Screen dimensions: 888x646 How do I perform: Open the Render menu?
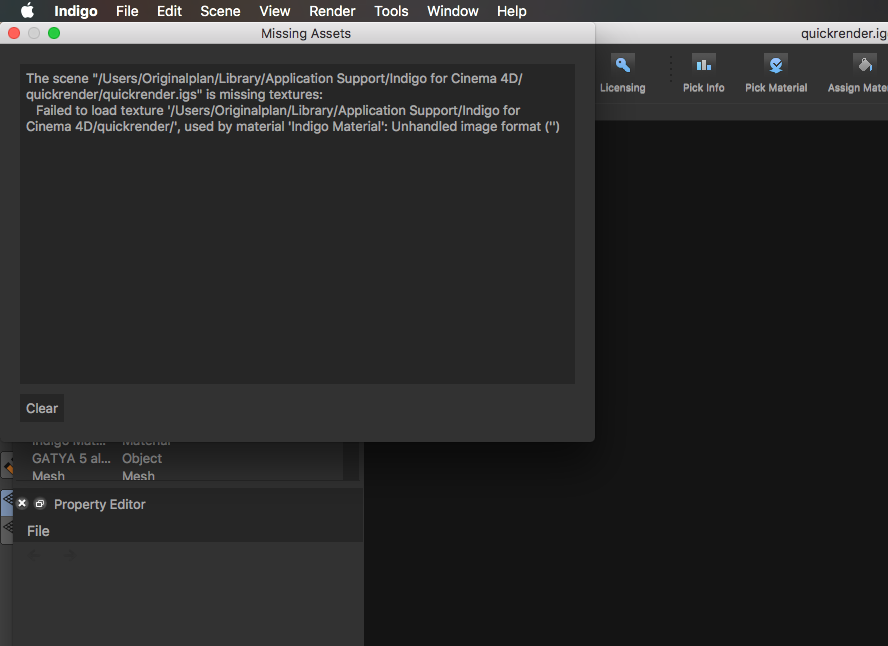(332, 11)
